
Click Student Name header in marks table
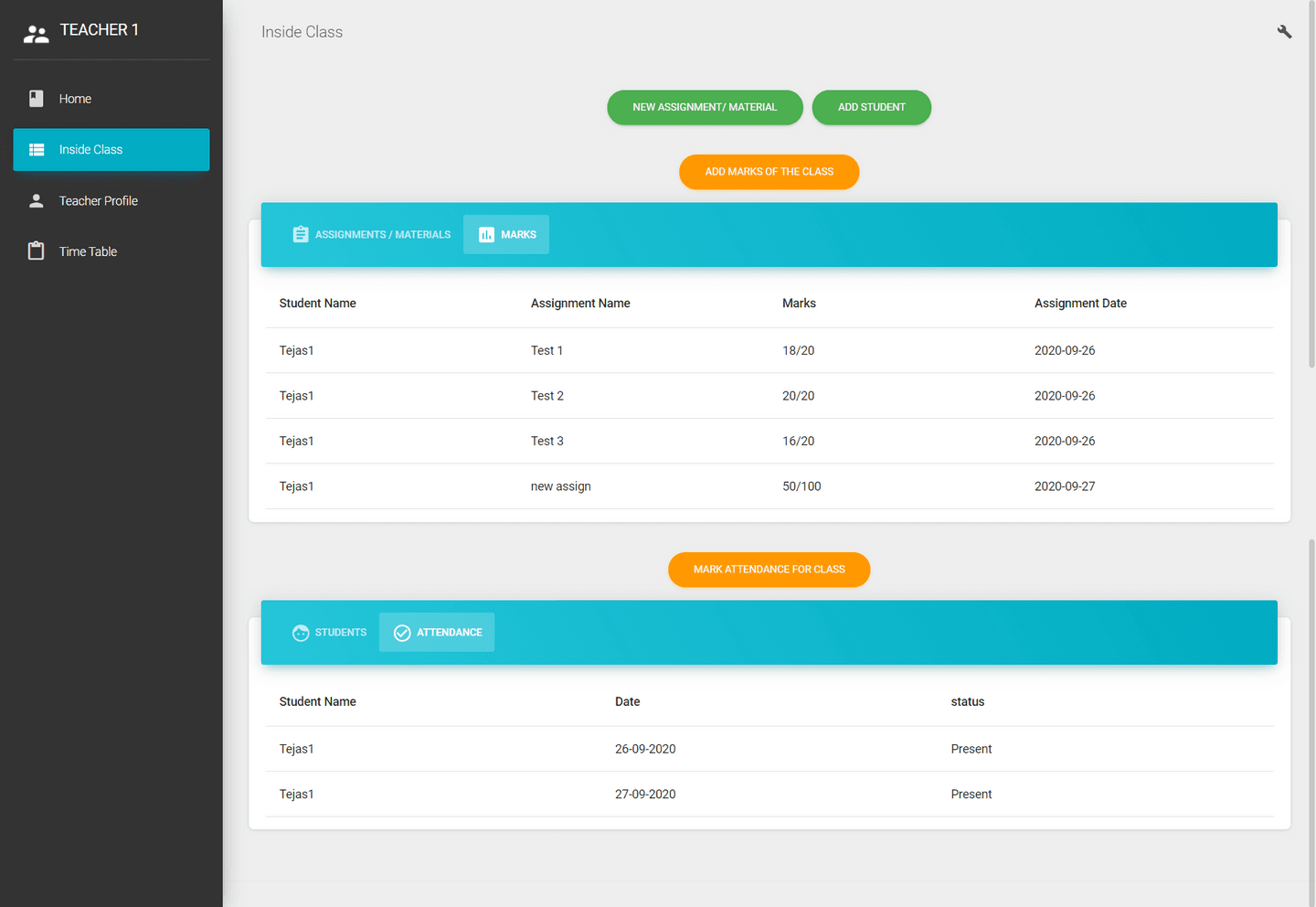point(318,304)
